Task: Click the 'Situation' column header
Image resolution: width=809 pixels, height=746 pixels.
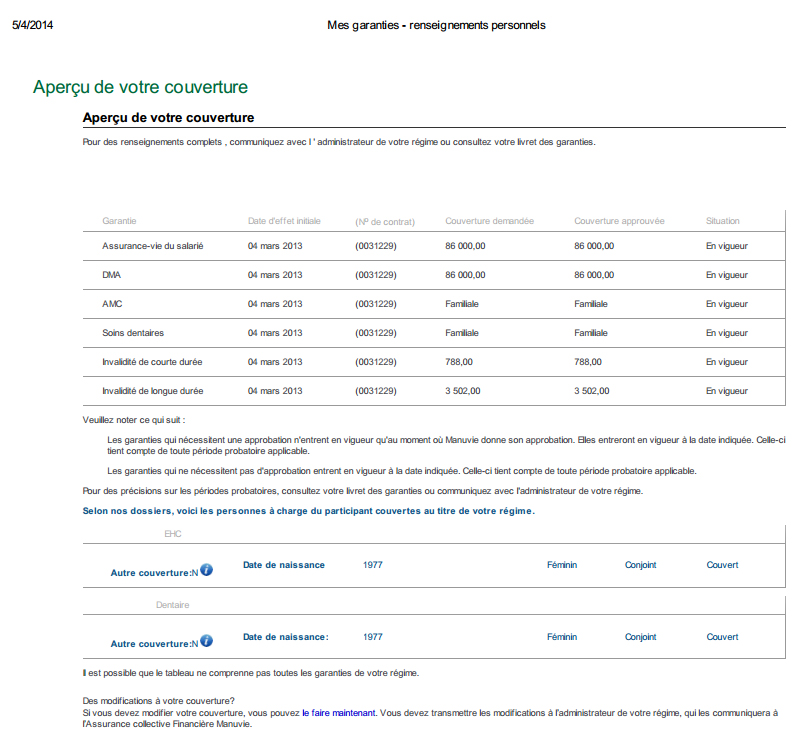Action: pos(723,221)
